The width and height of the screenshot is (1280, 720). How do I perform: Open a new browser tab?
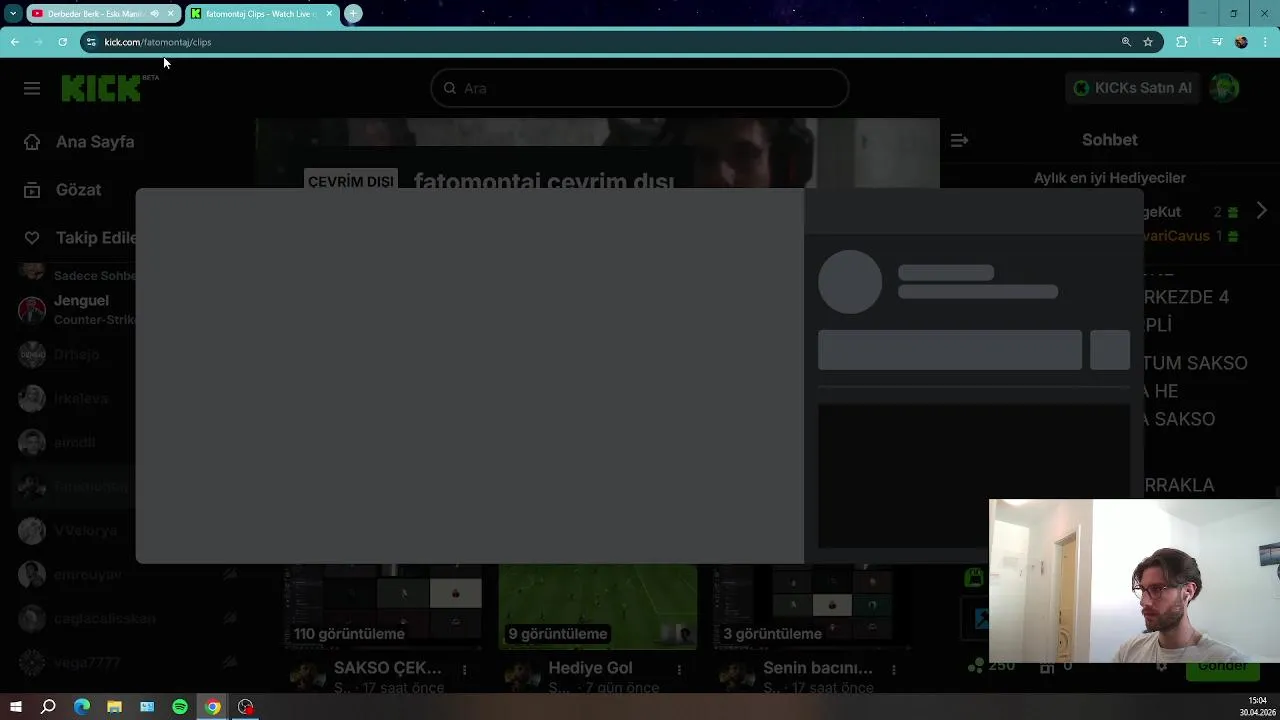click(353, 14)
